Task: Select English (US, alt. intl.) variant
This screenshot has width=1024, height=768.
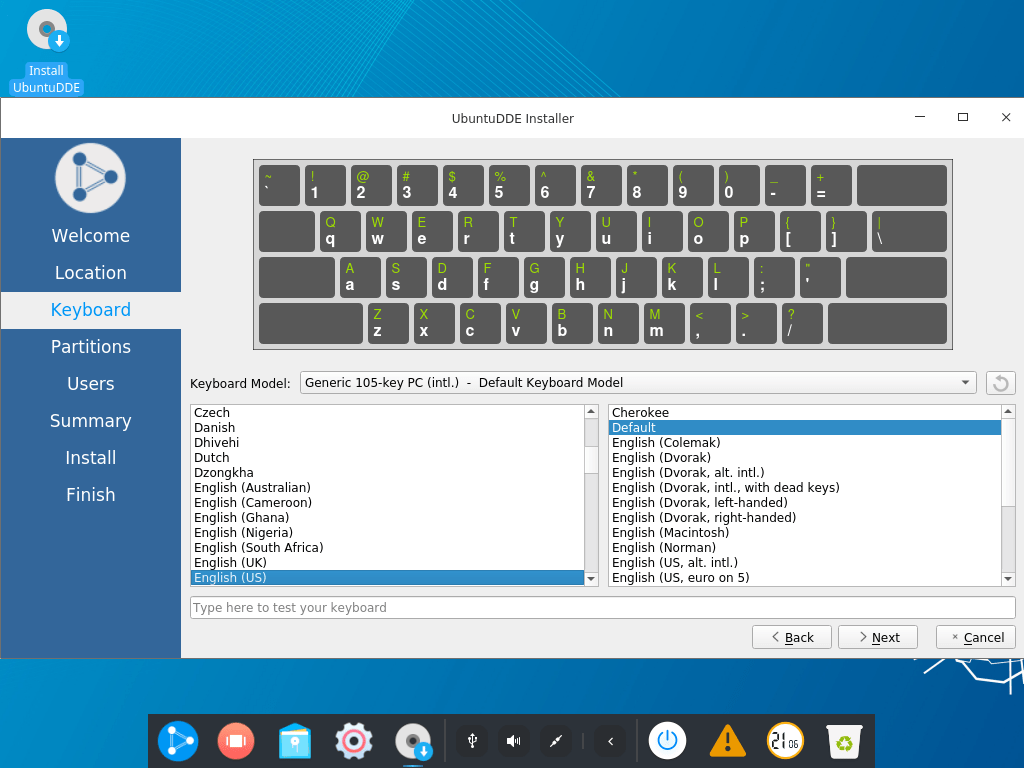Action: click(x=805, y=563)
